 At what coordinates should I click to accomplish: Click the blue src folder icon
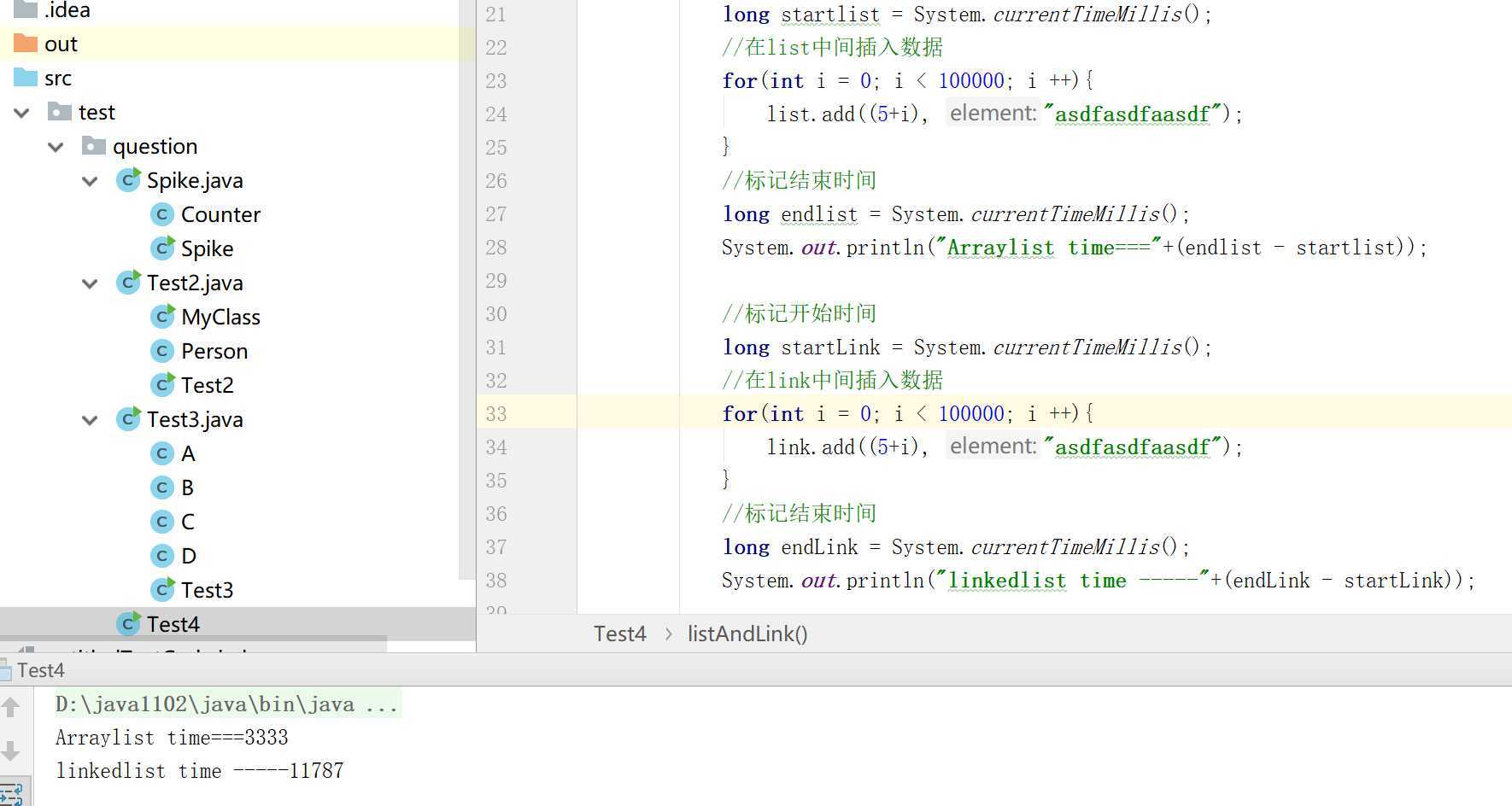click(x=26, y=78)
